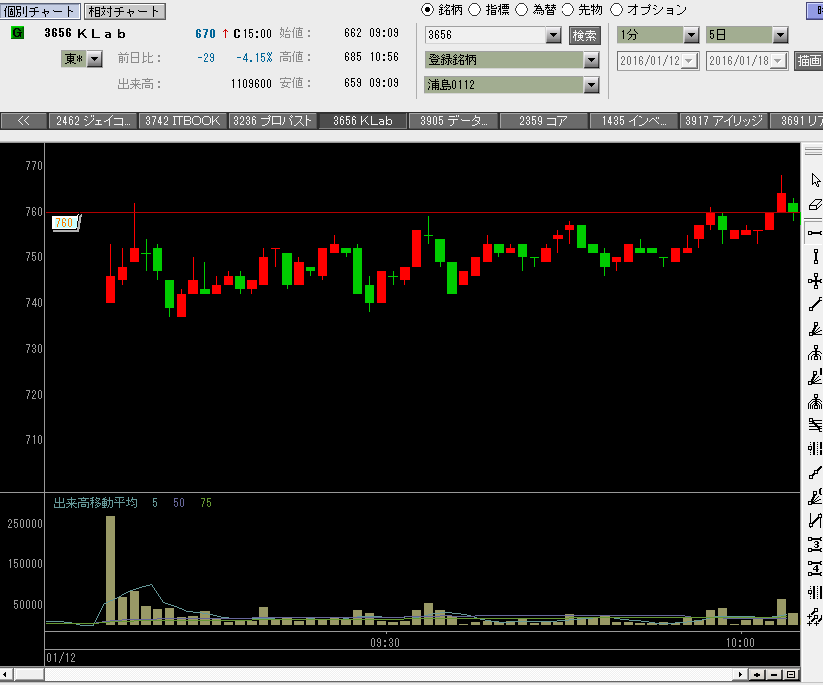Select the オプション radio button
This screenshot has height=685, width=823.
(x=616, y=9)
